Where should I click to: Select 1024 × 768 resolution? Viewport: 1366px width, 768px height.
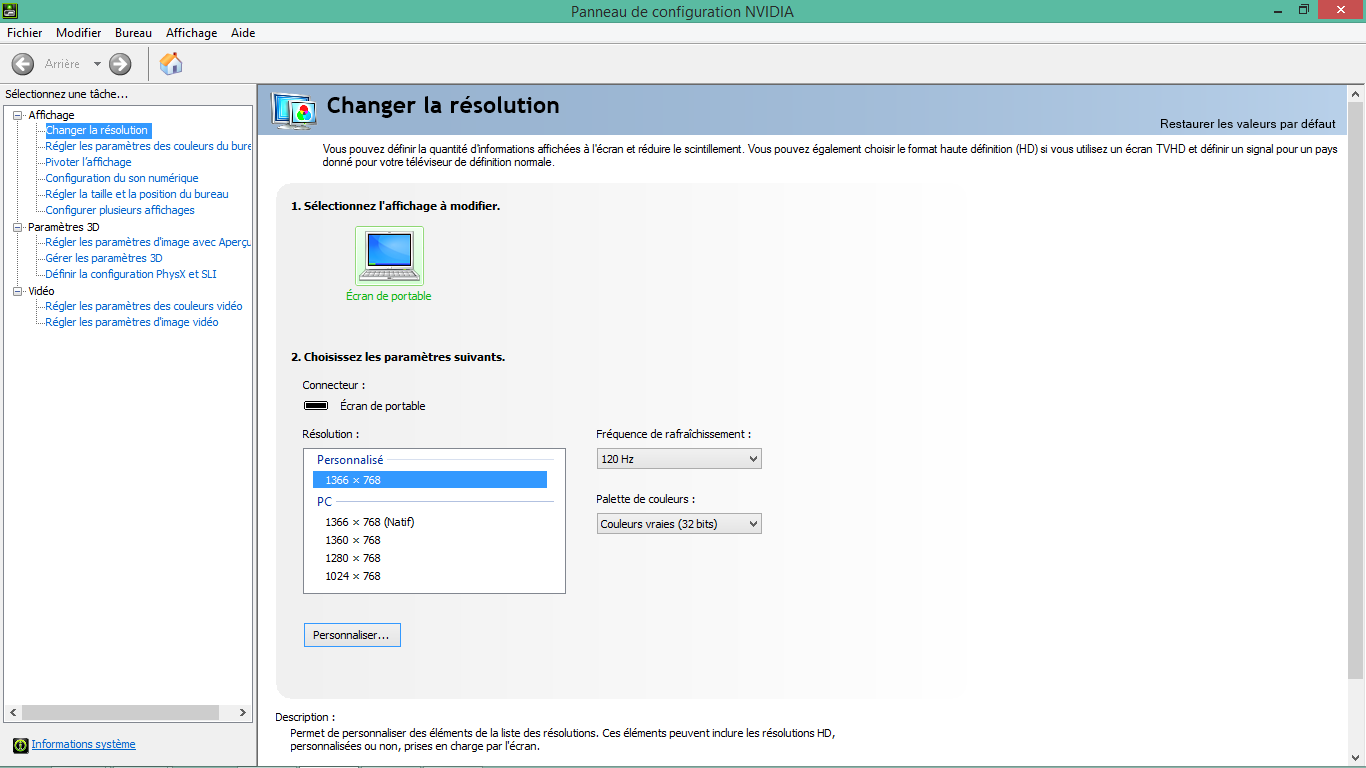(353, 576)
